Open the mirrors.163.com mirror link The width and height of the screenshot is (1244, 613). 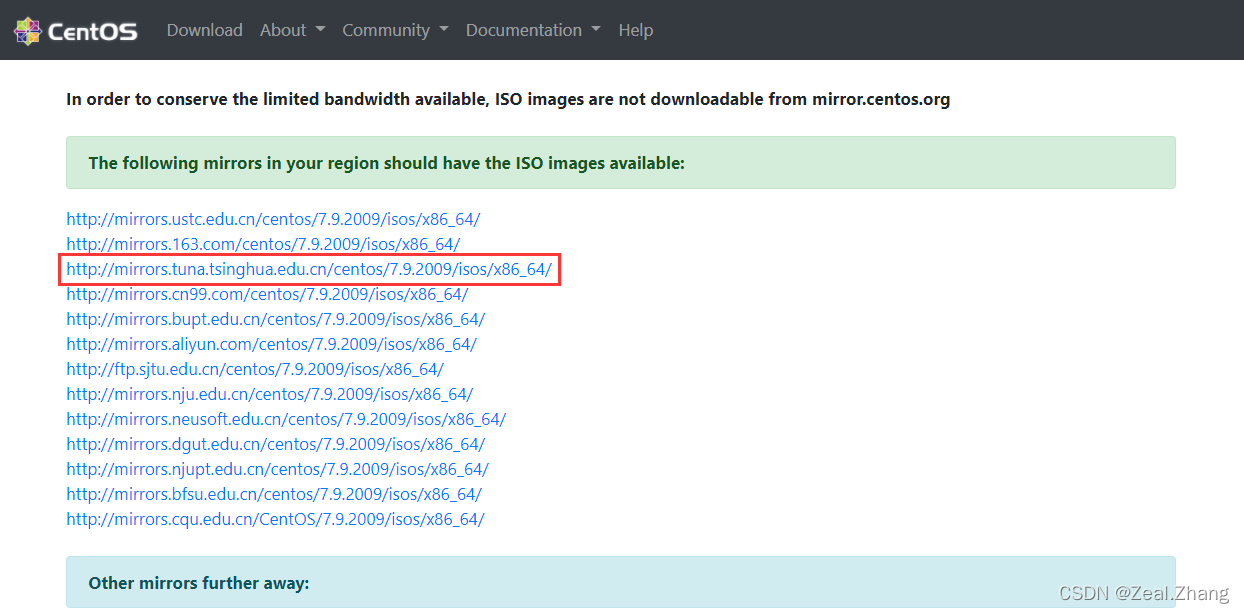262,244
